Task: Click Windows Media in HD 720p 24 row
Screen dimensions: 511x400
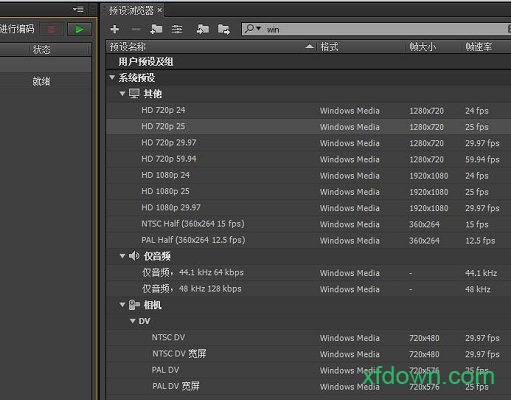Action: coord(350,111)
